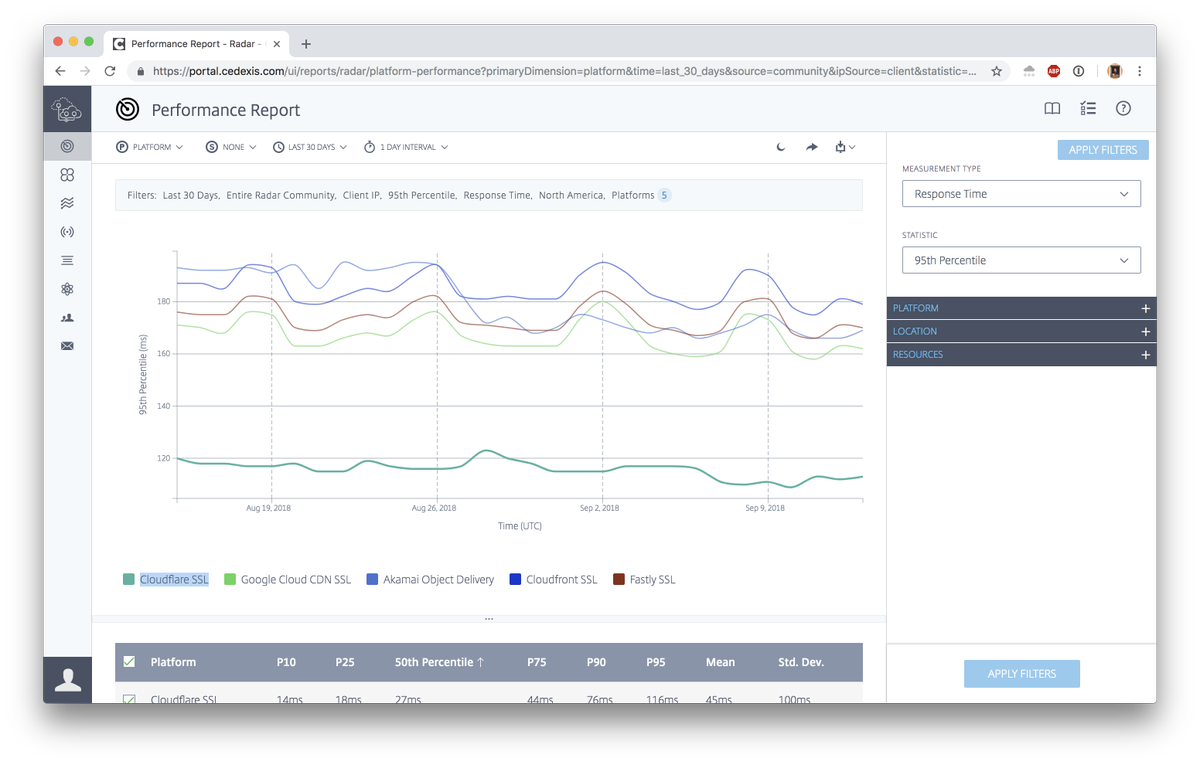Click the 116ms P95 table cell

pyautogui.click(x=661, y=699)
